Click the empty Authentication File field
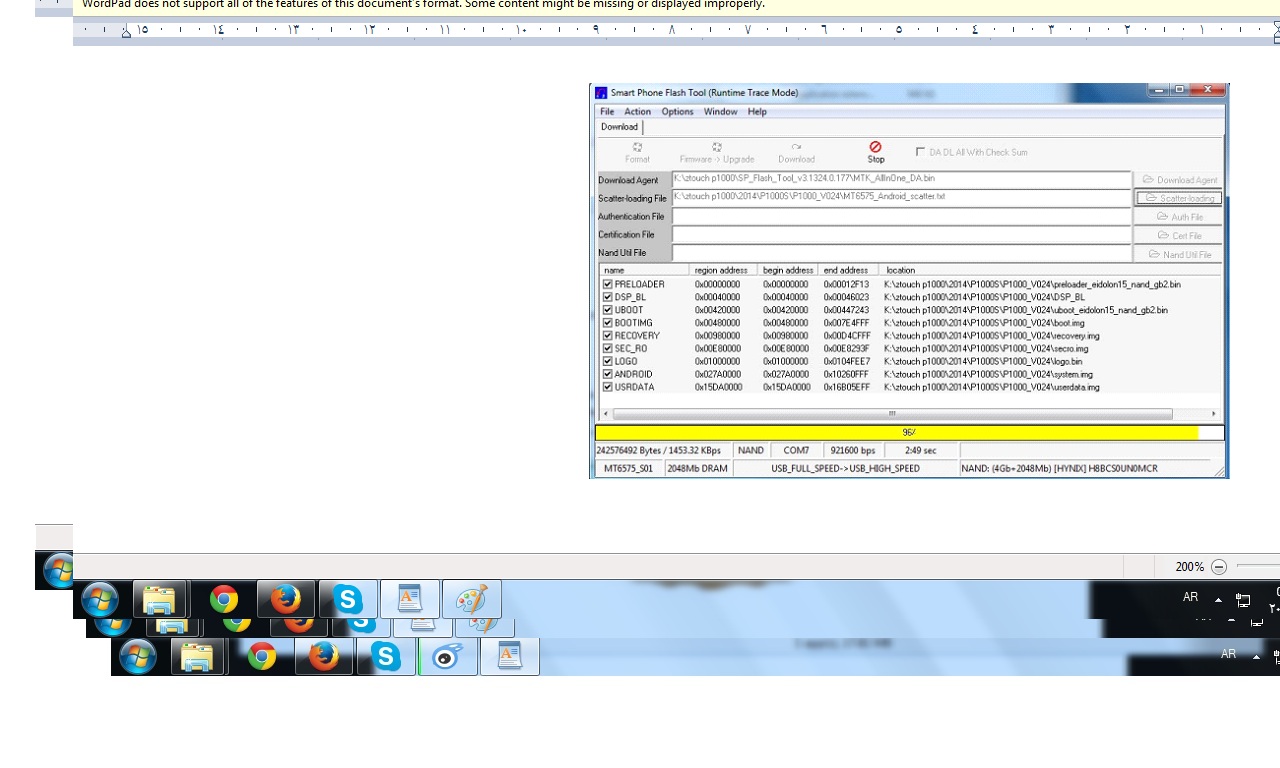Image resolution: width=1280 pixels, height=768 pixels. pyautogui.click(x=901, y=216)
